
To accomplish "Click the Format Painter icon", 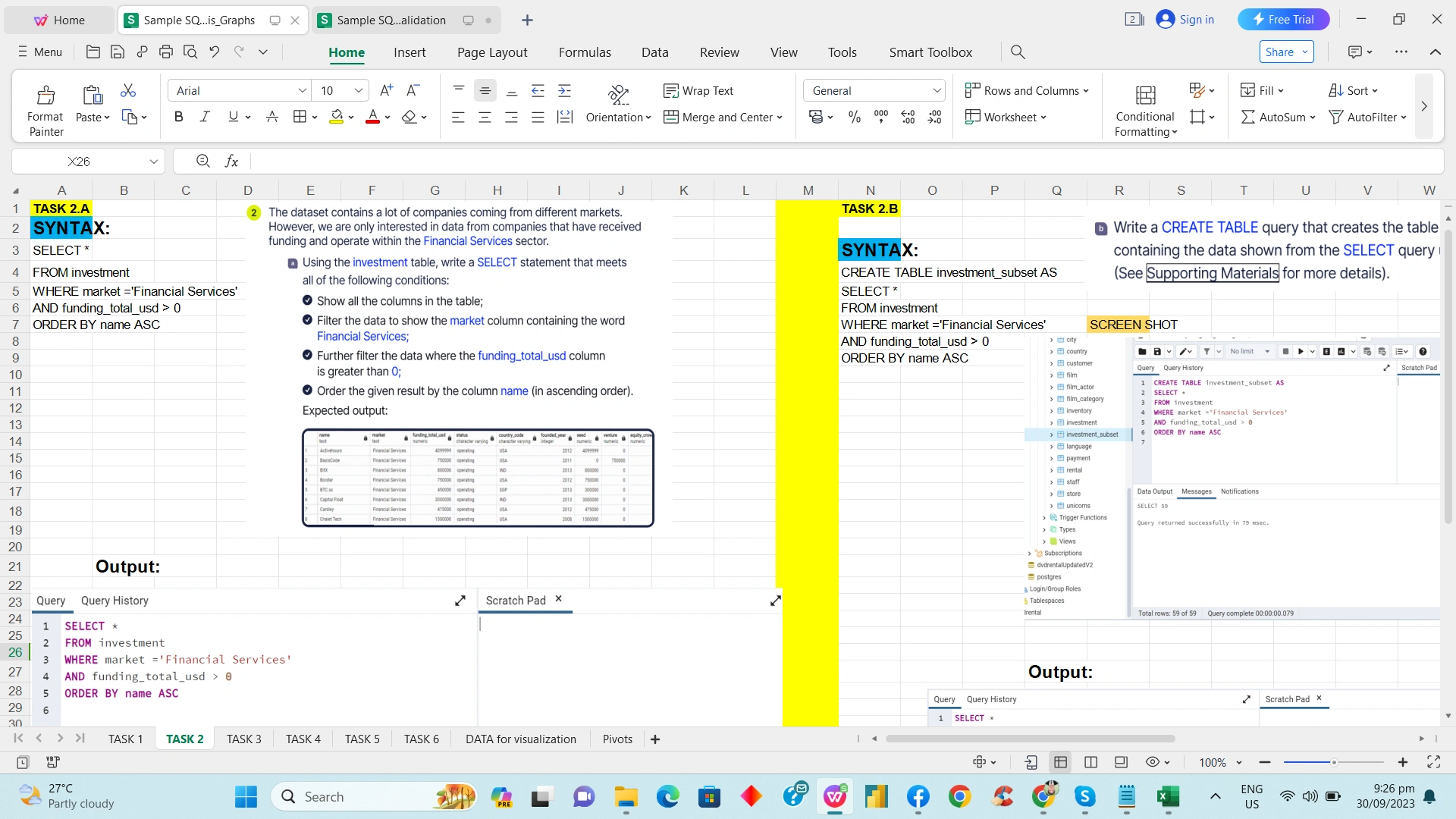I will tap(45, 96).
